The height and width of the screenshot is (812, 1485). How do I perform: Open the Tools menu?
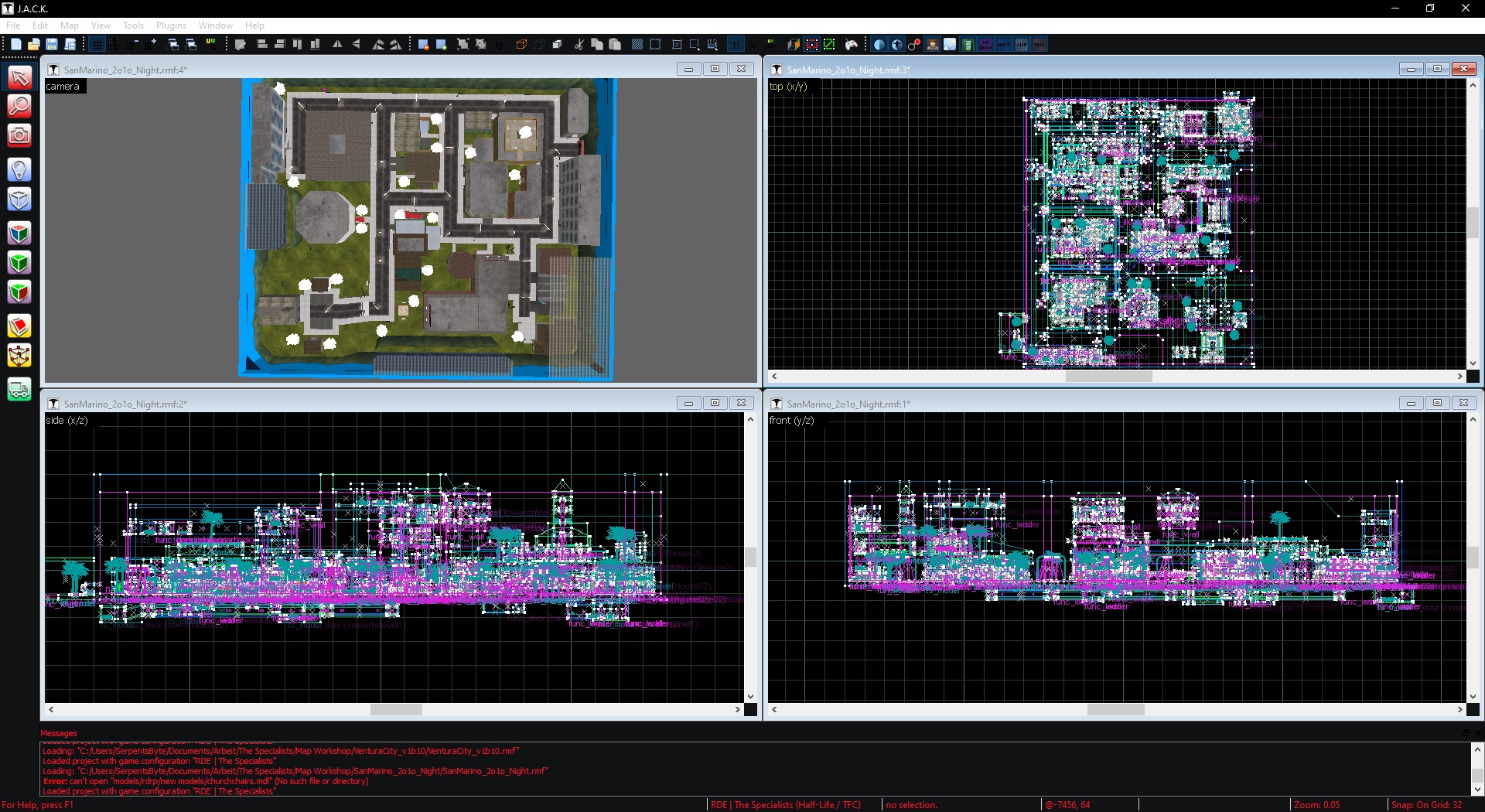tap(133, 26)
